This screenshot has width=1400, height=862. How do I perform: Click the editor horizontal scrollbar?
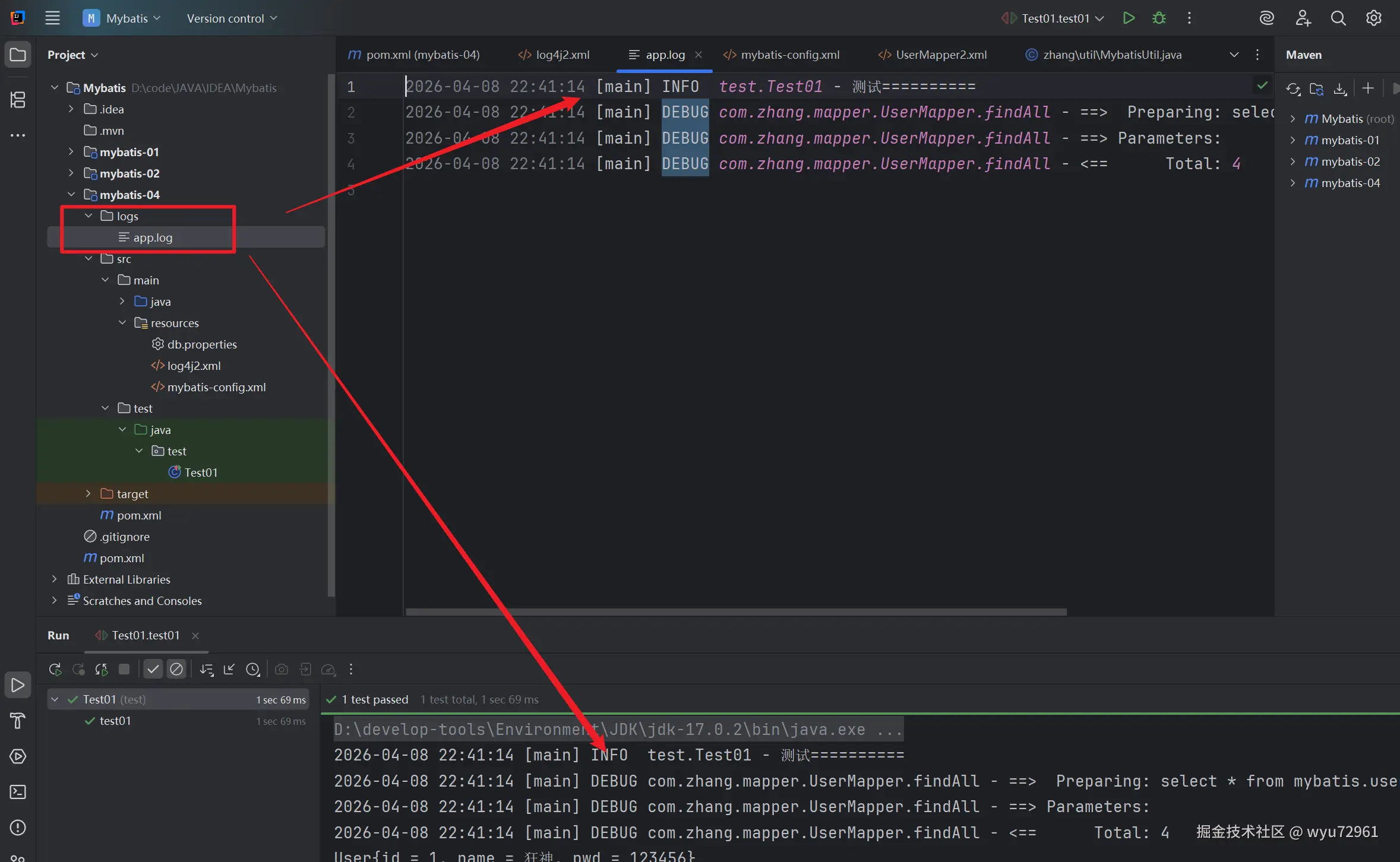[735, 611]
